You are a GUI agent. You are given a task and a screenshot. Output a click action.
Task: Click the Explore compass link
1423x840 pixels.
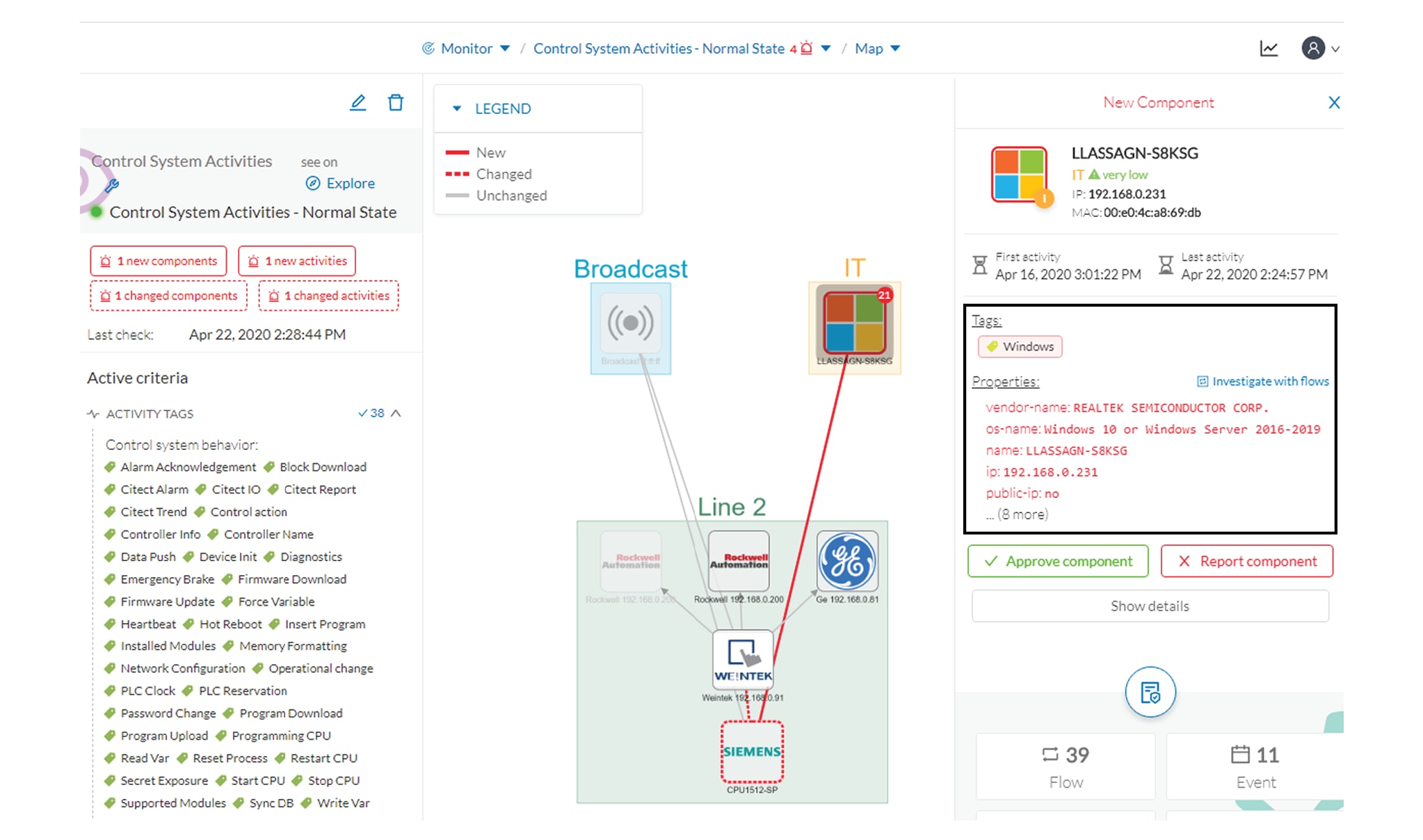click(x=341, y=184)
